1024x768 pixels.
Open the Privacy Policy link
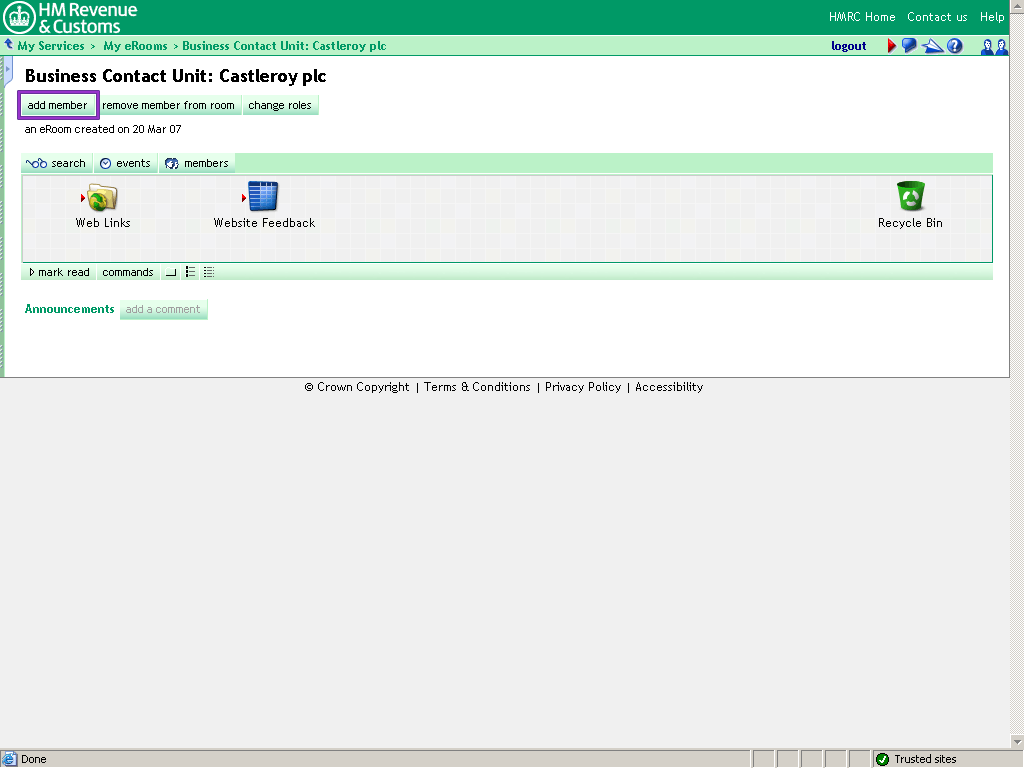coord(582,387)
